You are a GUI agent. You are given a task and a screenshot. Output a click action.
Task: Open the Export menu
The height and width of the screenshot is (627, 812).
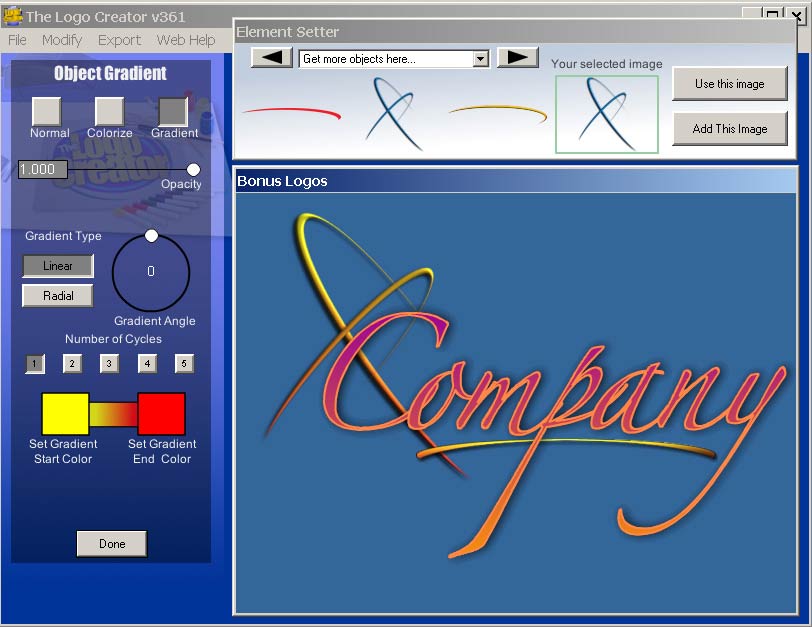[119, 40]
